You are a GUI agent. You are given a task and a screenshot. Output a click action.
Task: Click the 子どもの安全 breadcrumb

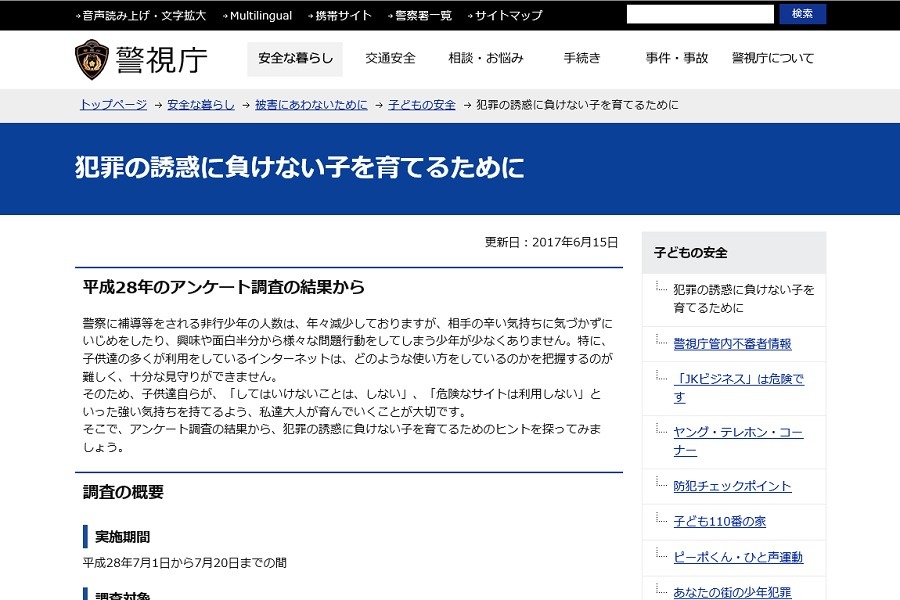pos(421,103)
